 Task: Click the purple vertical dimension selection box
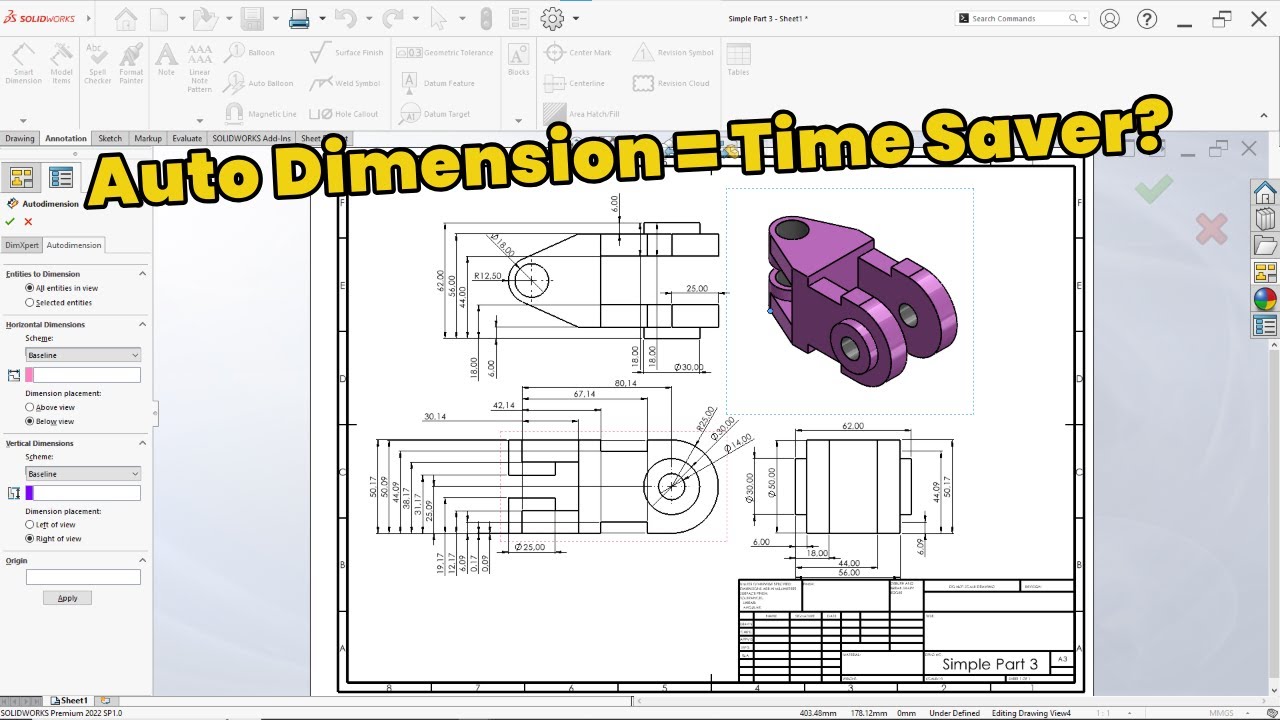[x=83, y=493]
